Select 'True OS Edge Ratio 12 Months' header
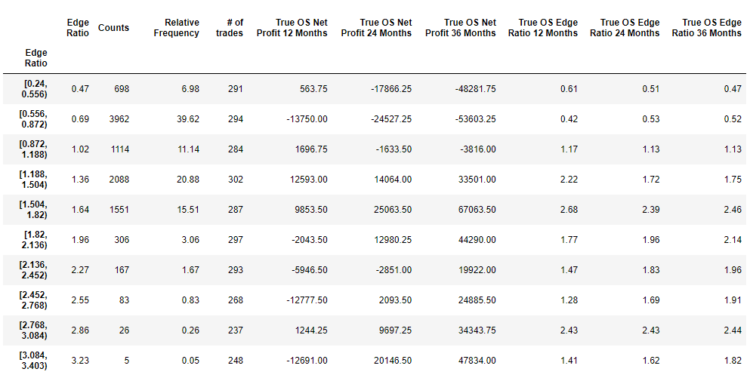Image resolution: width=750 pixels, height=378 pixels. coord(543,28)
